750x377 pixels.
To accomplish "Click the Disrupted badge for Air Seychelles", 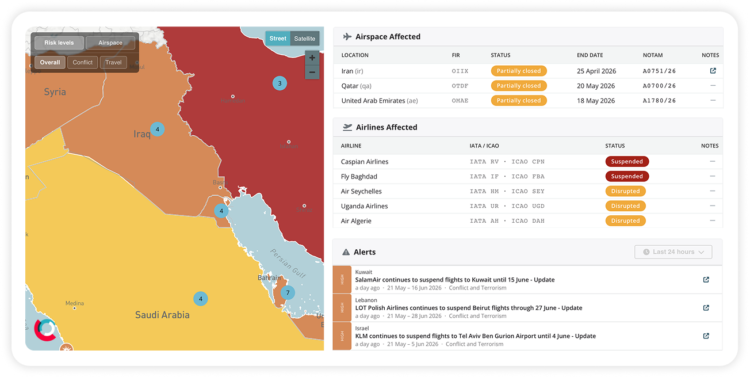I will (x=625, y=191).
